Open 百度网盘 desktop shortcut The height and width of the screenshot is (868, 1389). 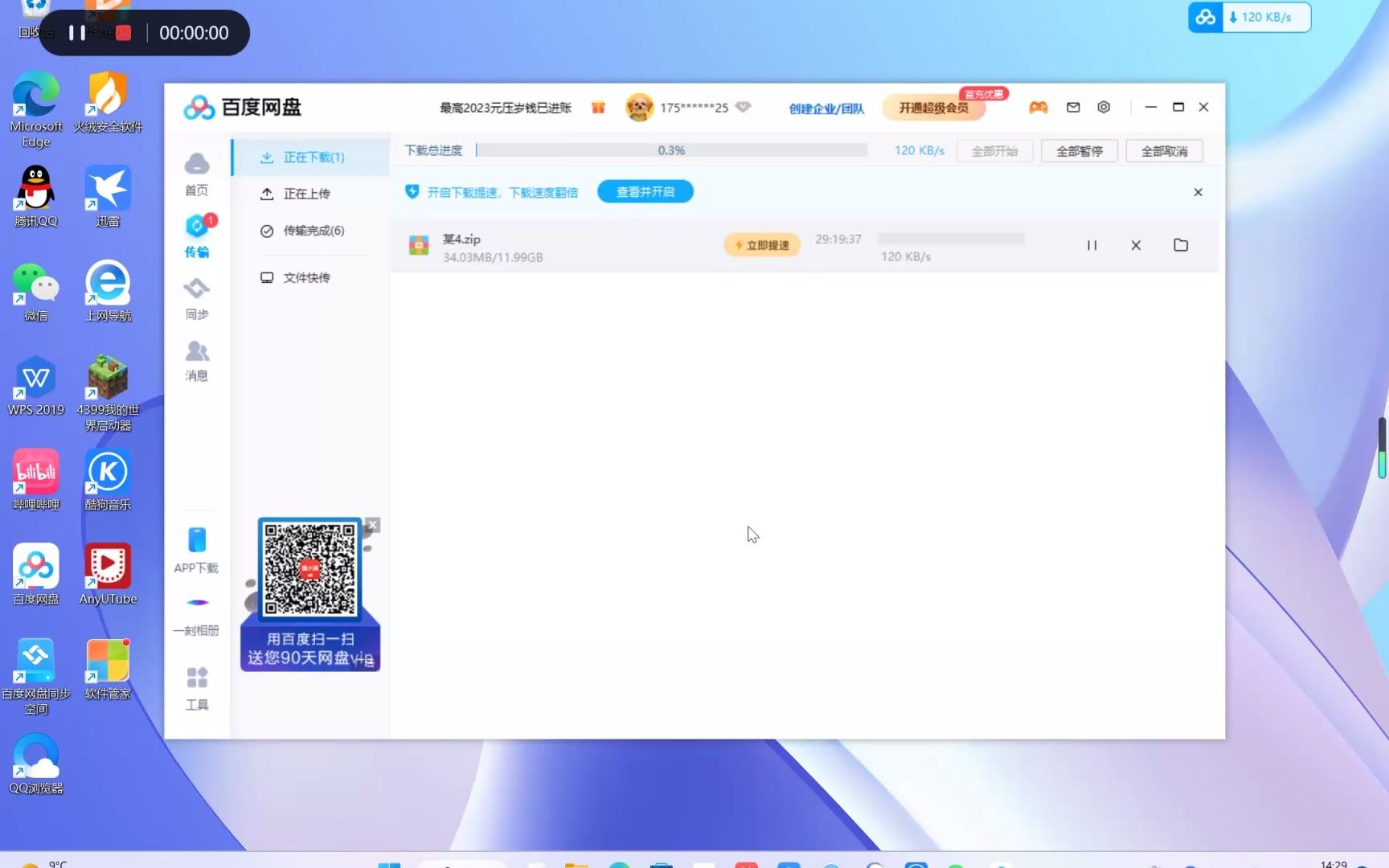(x=35, y=575)
